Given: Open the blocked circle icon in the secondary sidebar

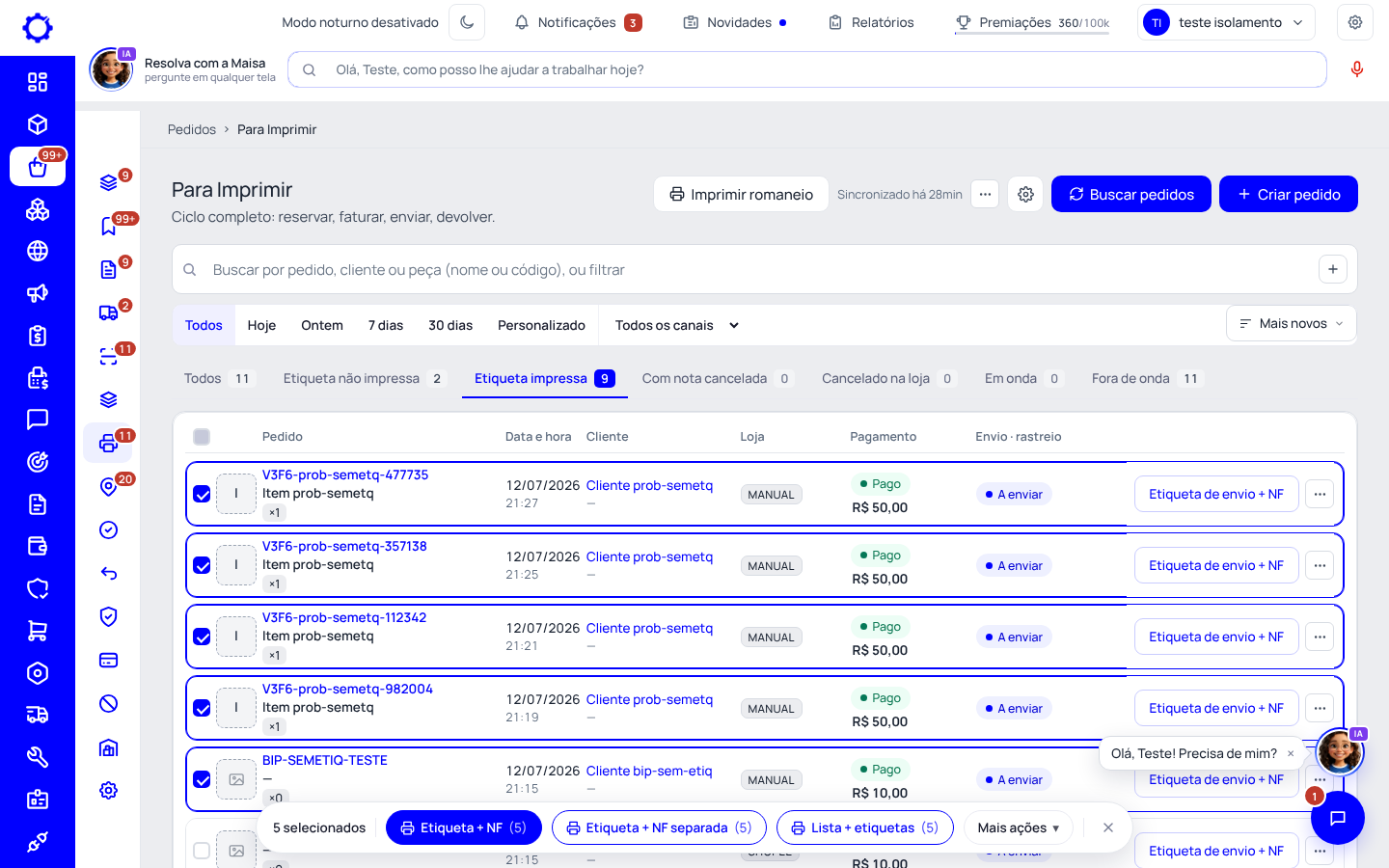Looking at the screenshot, I should point(109,703).
